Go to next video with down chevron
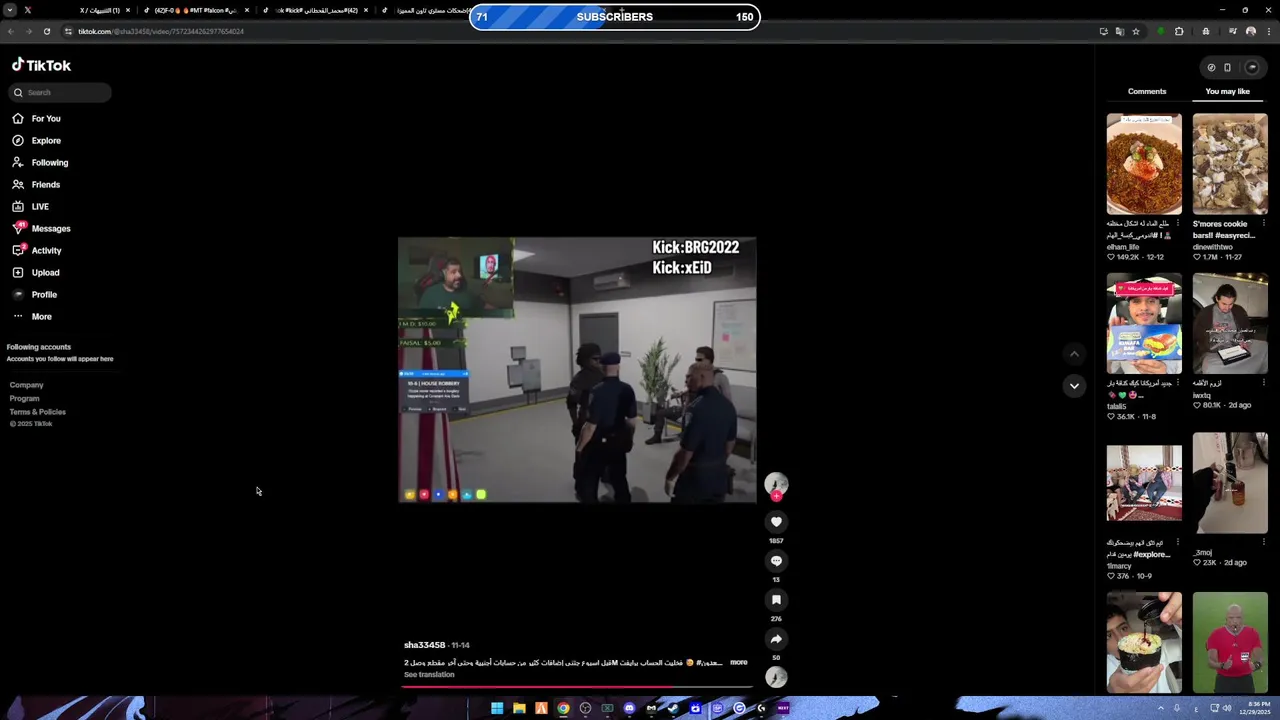This screenshot has height=720, width=1280. [1074, 386]
